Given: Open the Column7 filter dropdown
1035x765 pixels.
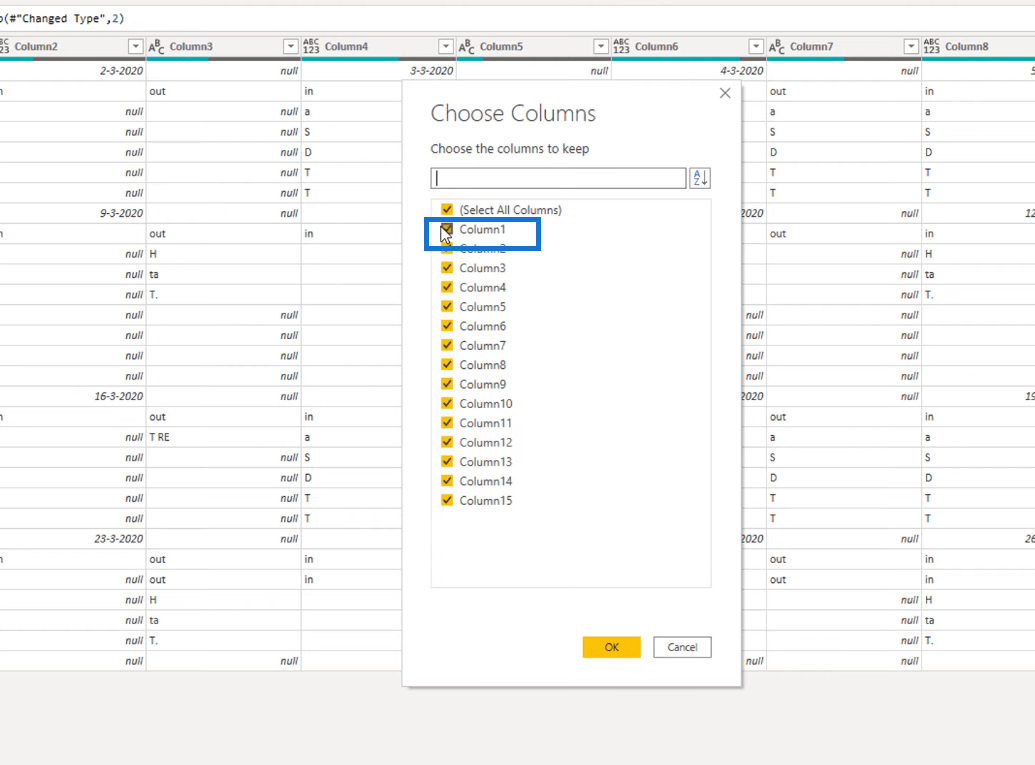Looking at the screenshot, I should 911,46.
